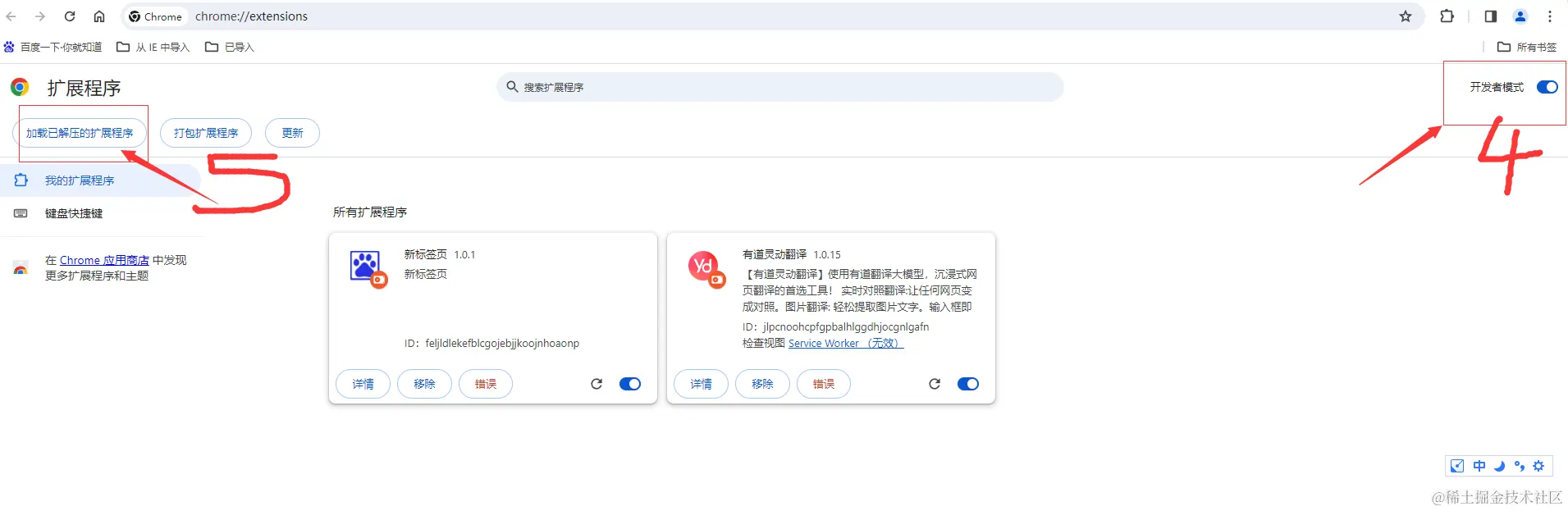
Task: Open the 已导入 bookmark folder
Action: [230, 47]
